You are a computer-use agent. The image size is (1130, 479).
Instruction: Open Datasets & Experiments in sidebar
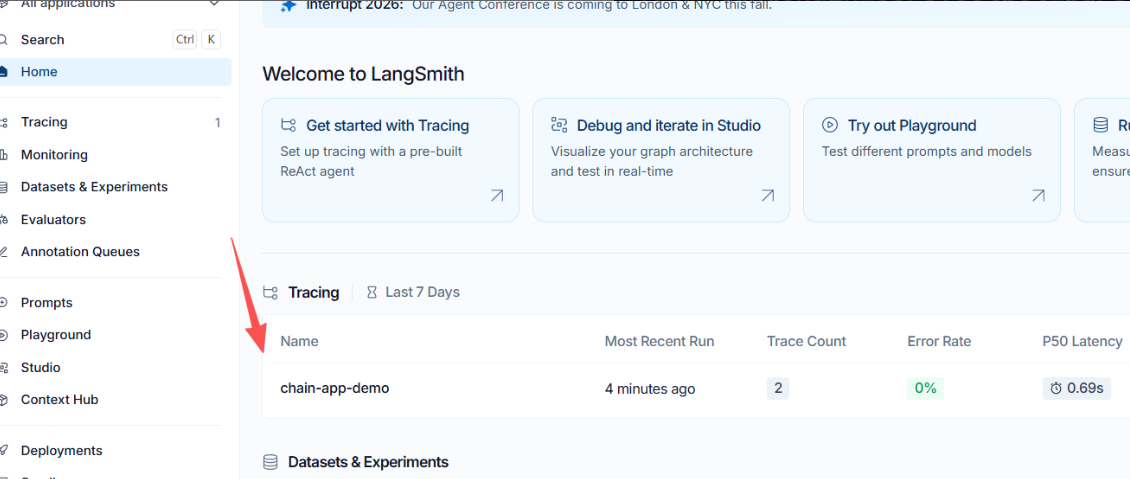coord(94,187)
